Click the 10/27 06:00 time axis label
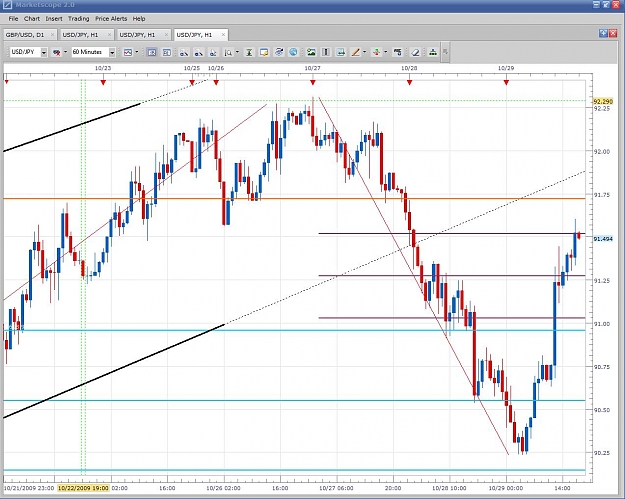The image size is (625, 499). 336,488
